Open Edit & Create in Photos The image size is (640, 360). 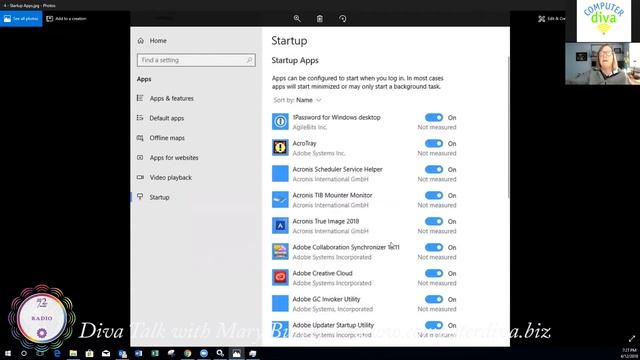click(x=551, y=19)
